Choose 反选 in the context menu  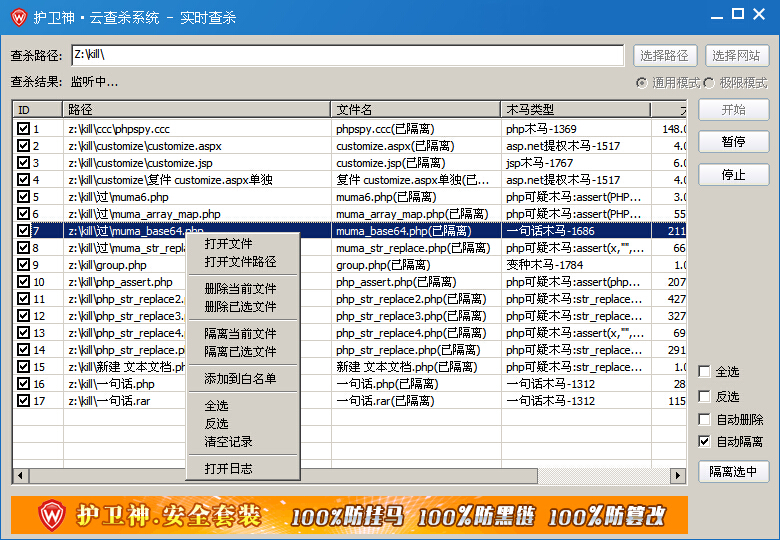(x=243, y=424)
